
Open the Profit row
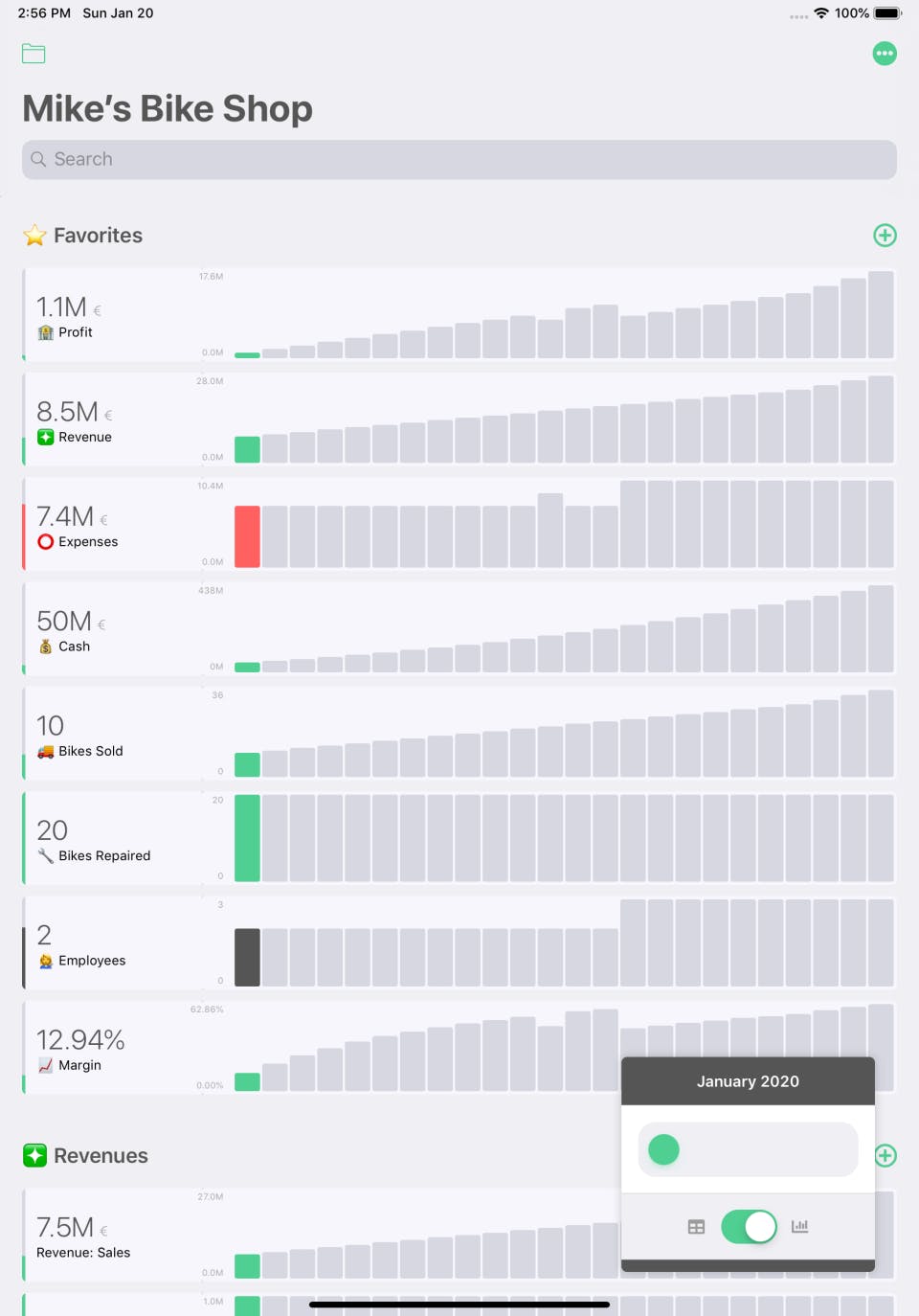tap(115, 316)
